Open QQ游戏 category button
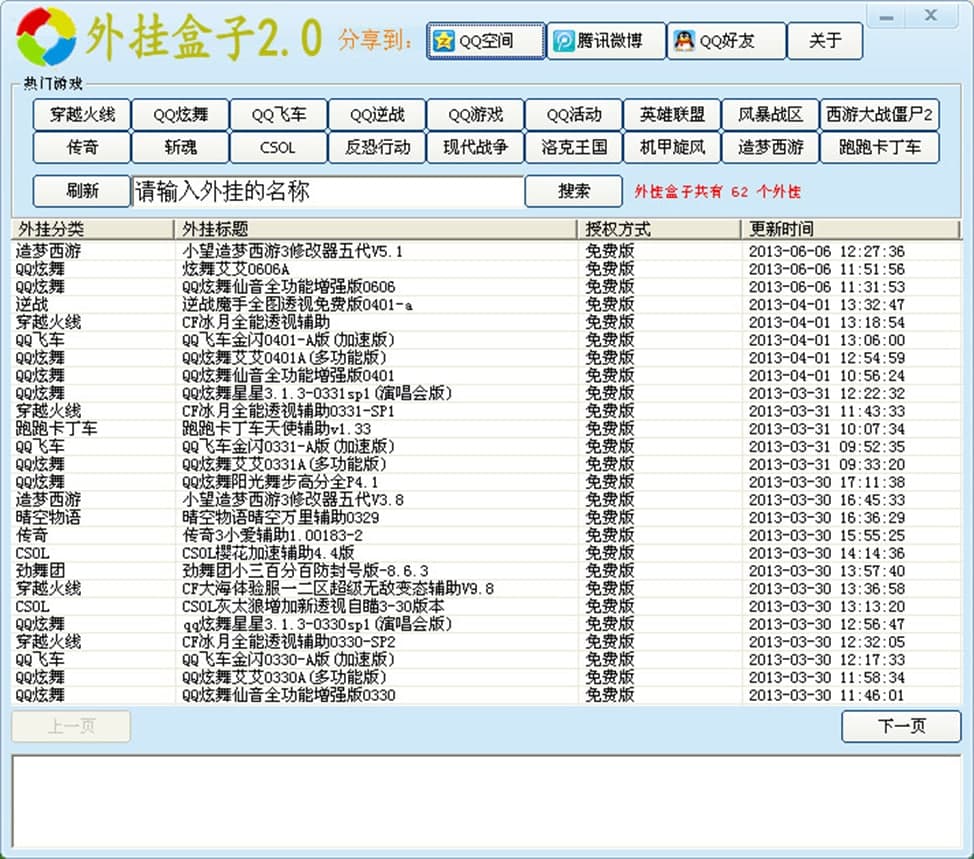The image size is (974, 859). pyautogui.click(x=475, y=114)
